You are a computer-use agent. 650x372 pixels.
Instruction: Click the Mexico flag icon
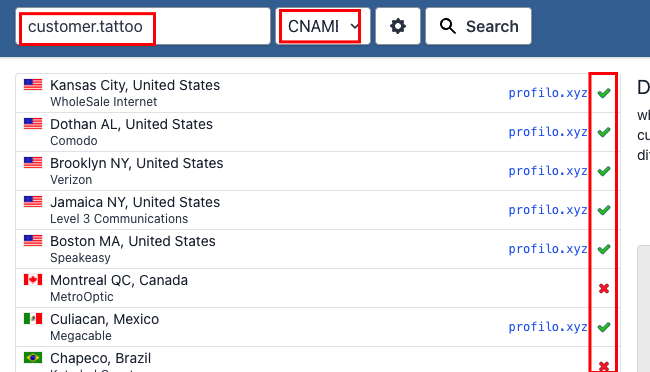tap(33, 319)
